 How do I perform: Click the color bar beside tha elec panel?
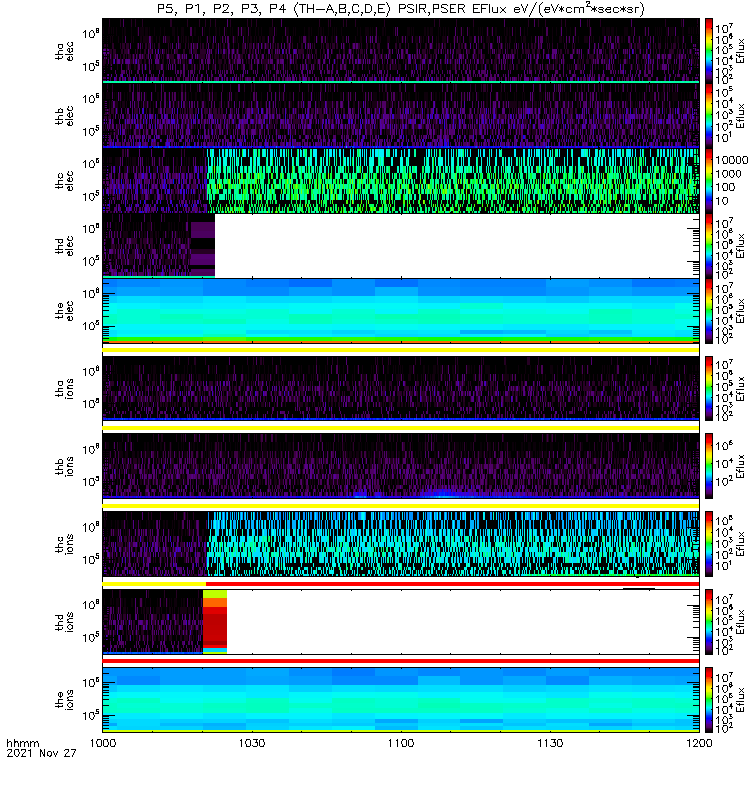tap(709, 48)
